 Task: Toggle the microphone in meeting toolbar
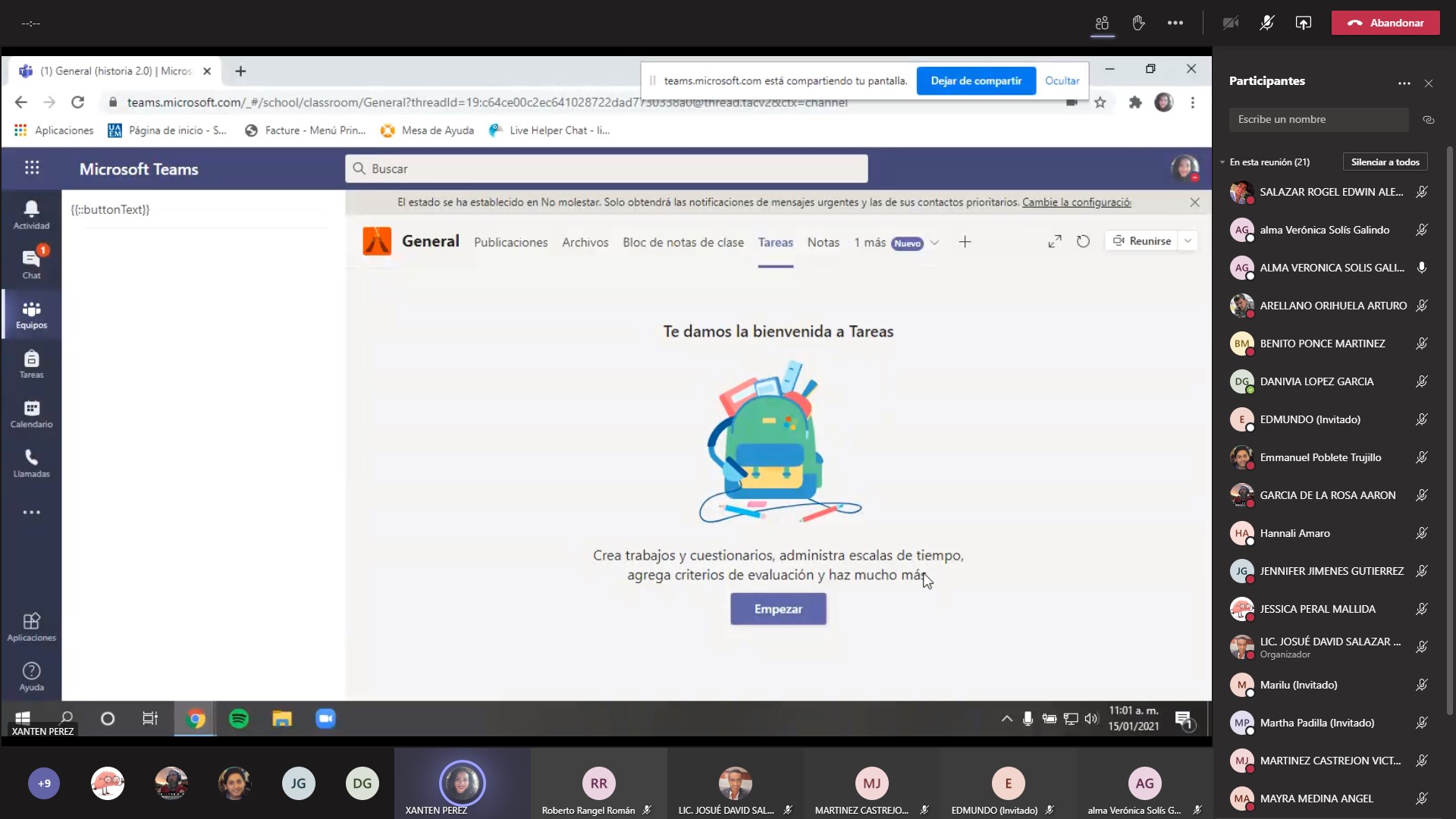pyautogui.click(x=1266, y=23)
